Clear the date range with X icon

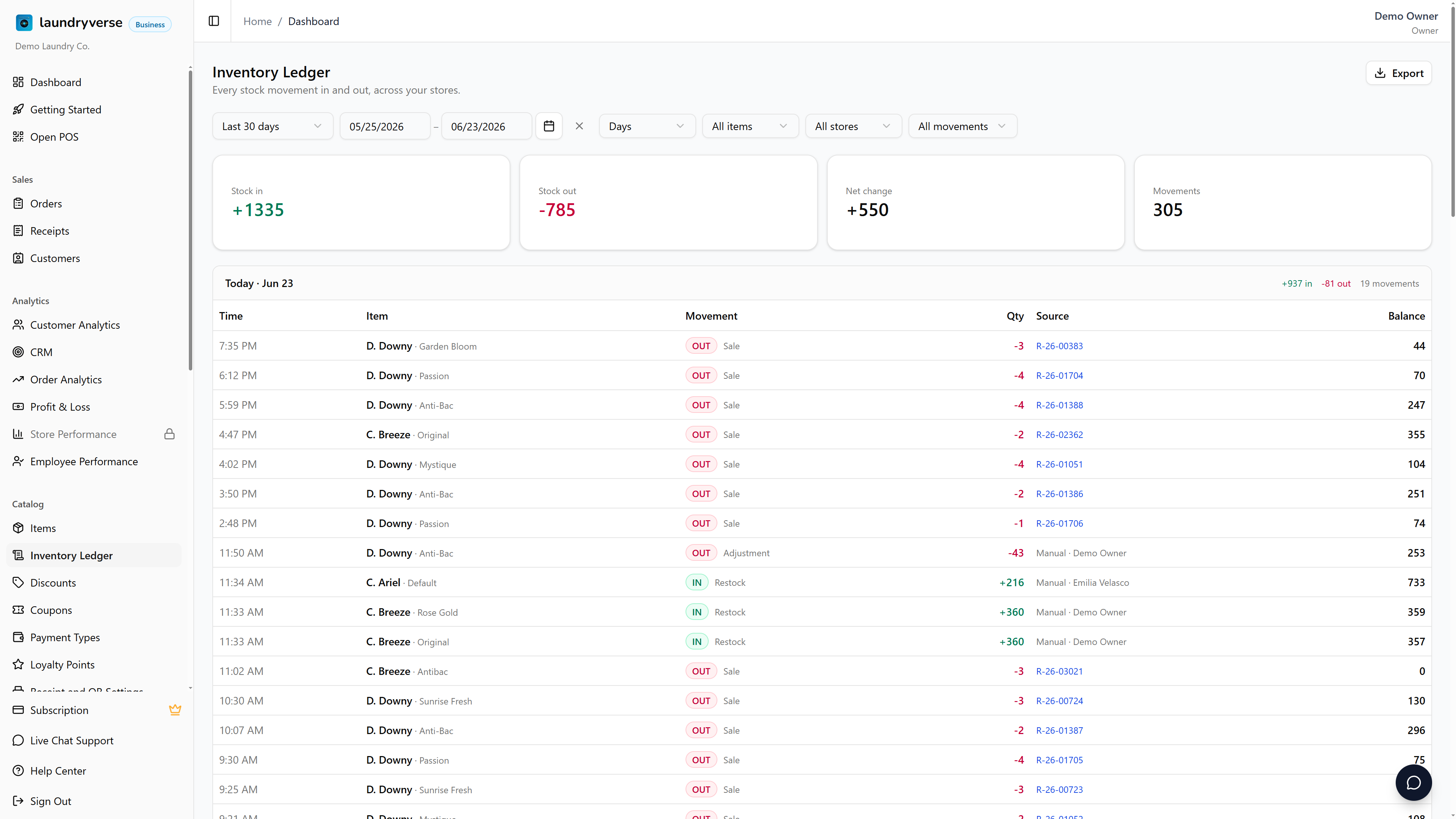579,126
